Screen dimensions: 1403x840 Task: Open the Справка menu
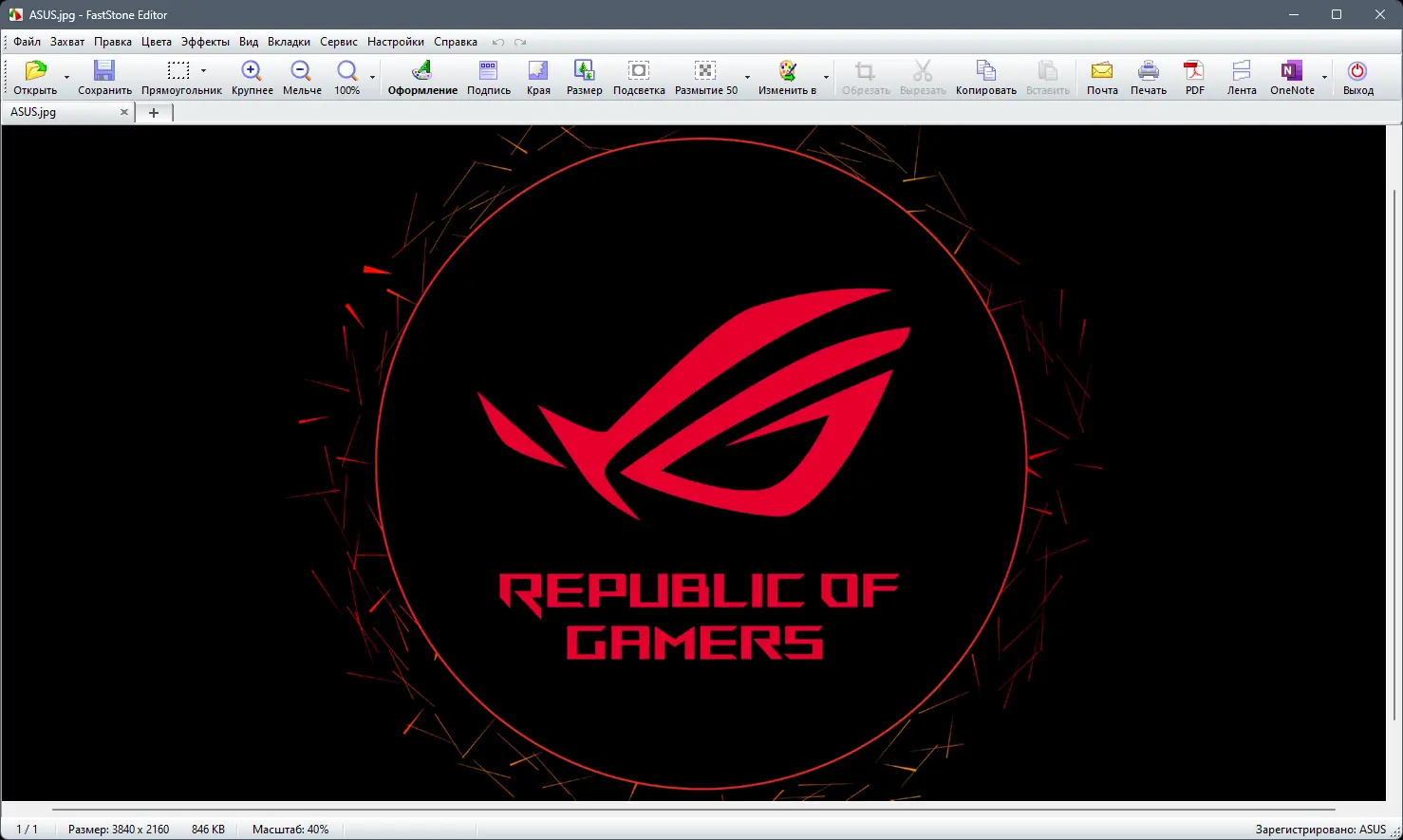pos(456,42)
